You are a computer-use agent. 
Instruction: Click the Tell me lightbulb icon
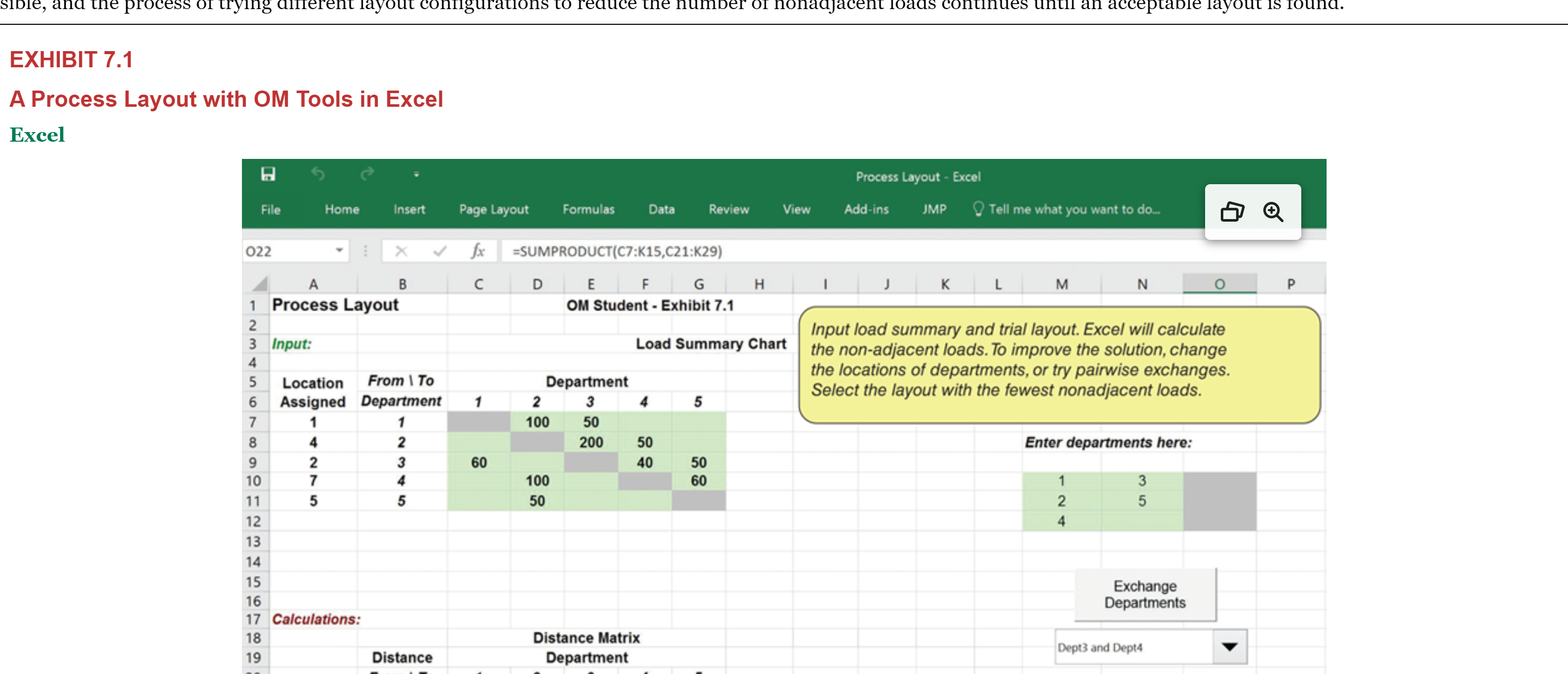(979, 209)
